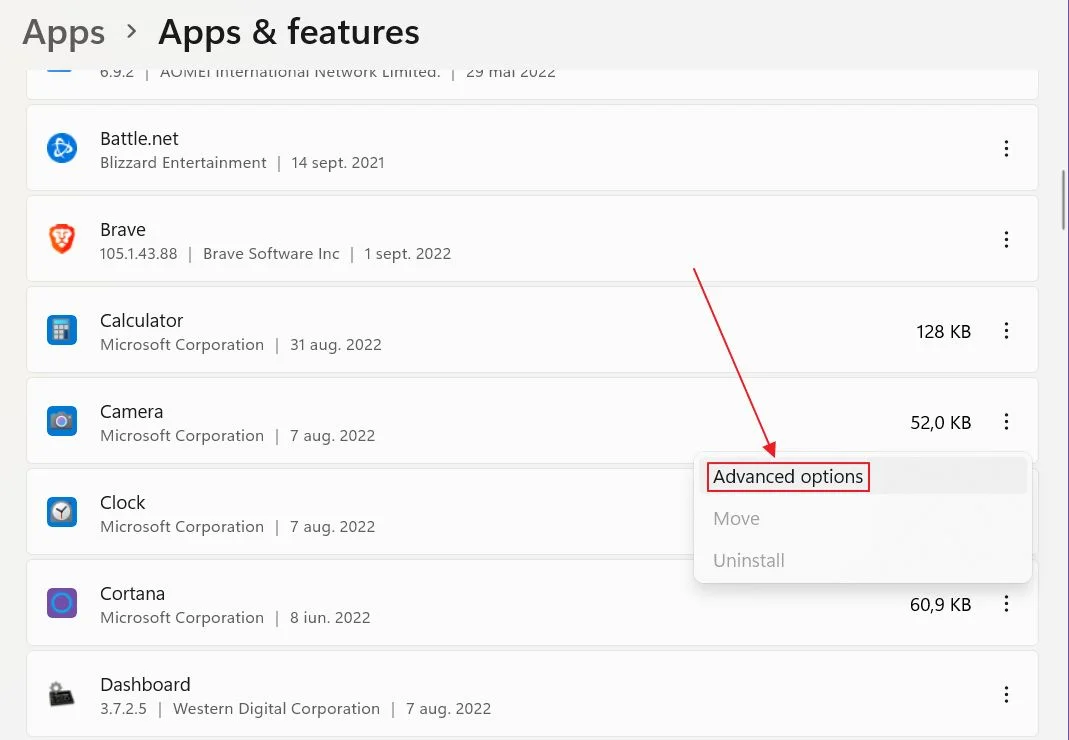
Task: Click the Western Digital Dashboard icon
Action: (61, 694)
